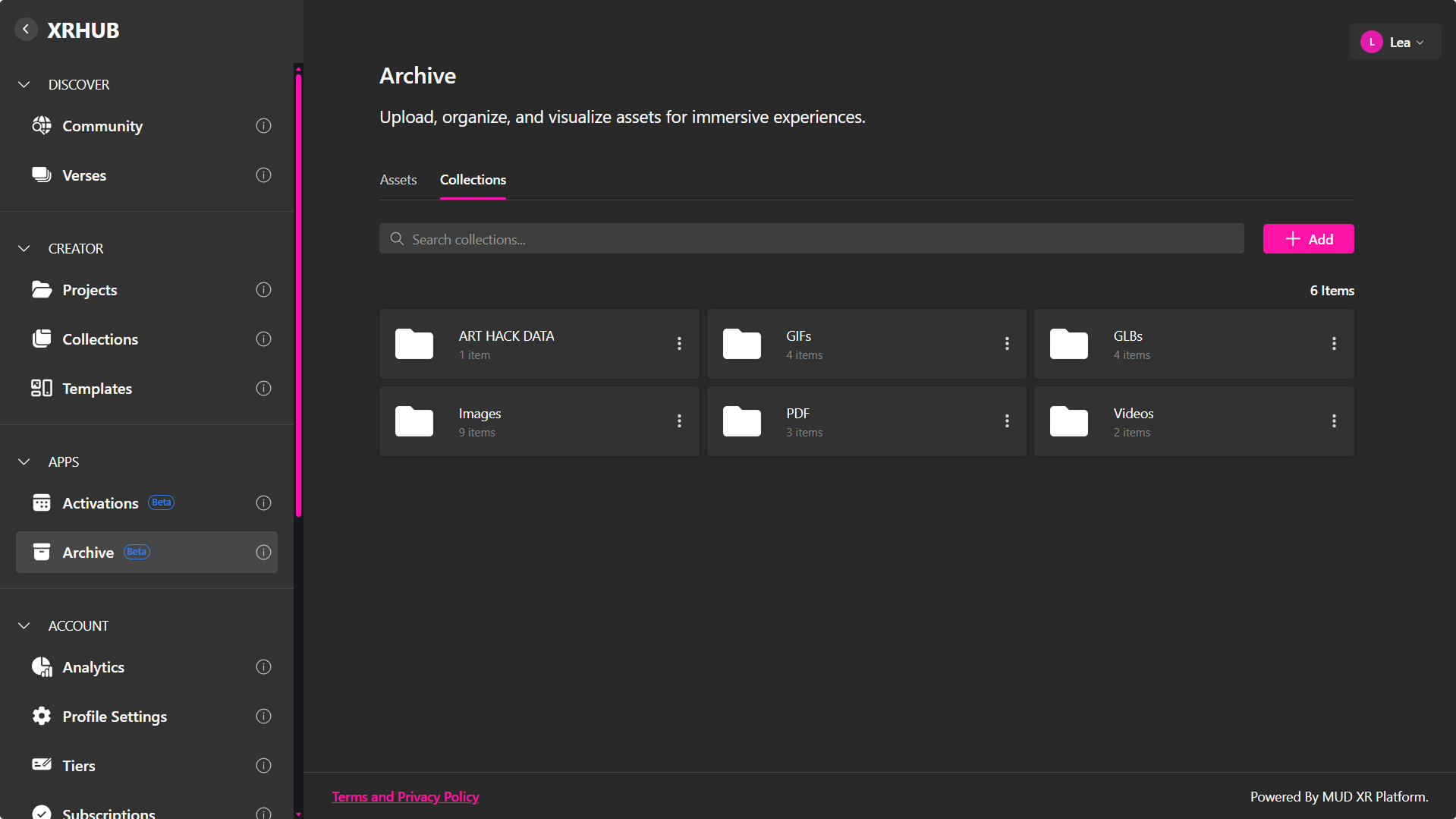
Task: Collapse the CREATOR section chevron
Action: [24, 248]
